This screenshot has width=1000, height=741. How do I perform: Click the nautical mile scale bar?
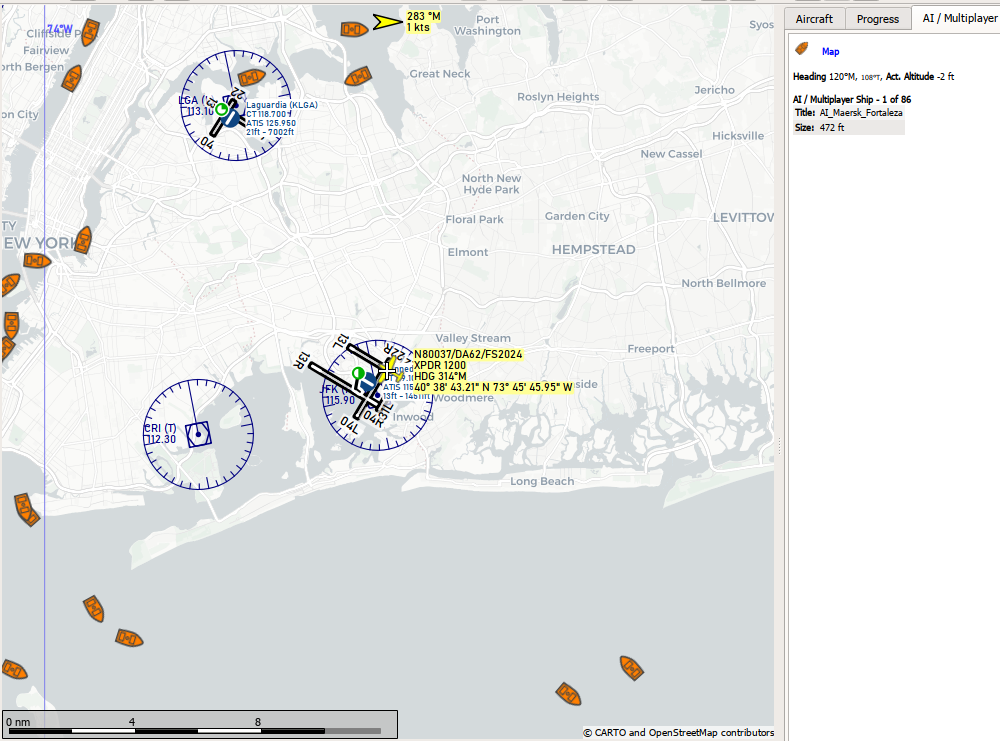coord(200,724)
